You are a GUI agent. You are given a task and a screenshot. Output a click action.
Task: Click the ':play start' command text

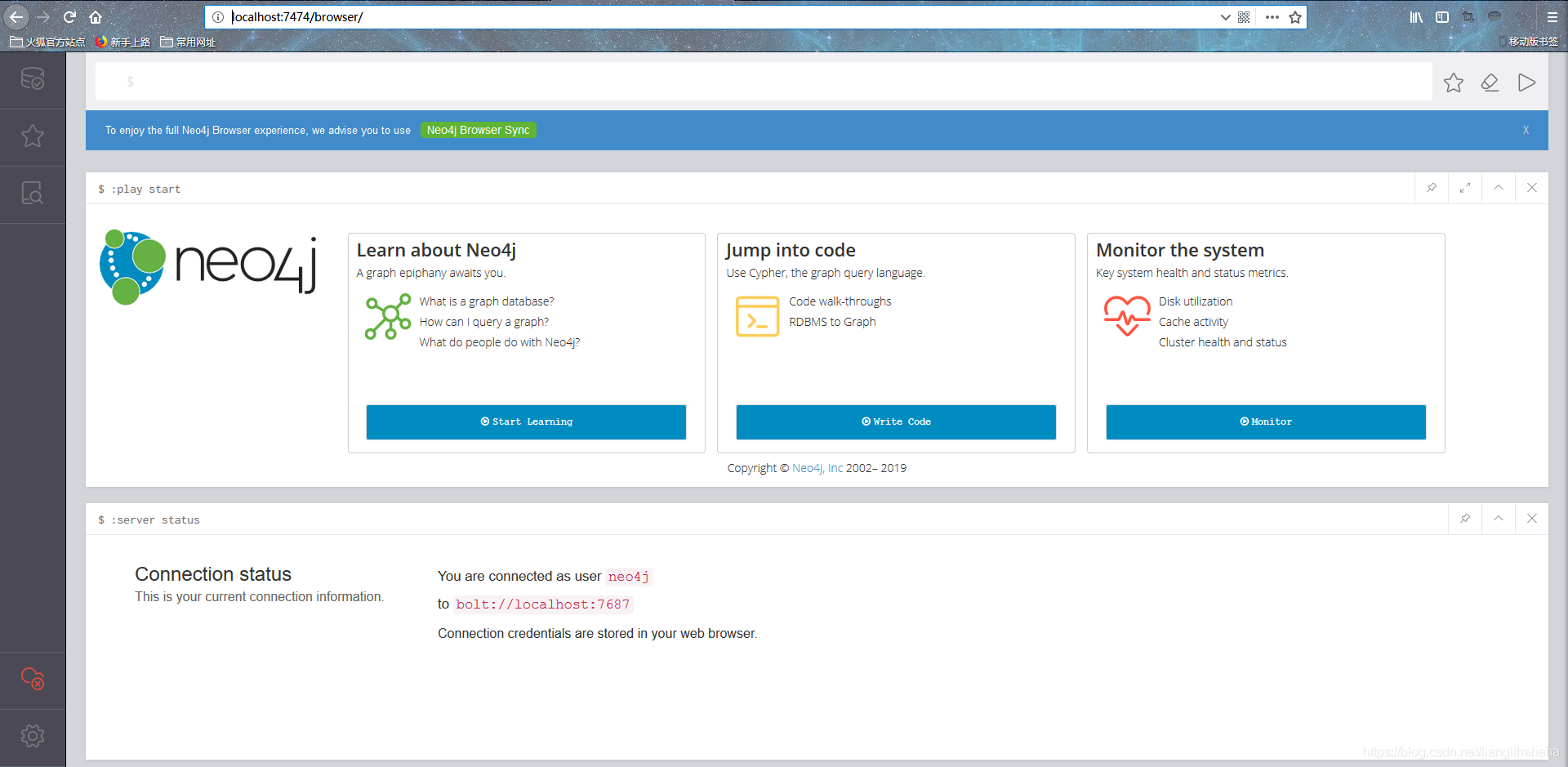[x=146, y=189]
